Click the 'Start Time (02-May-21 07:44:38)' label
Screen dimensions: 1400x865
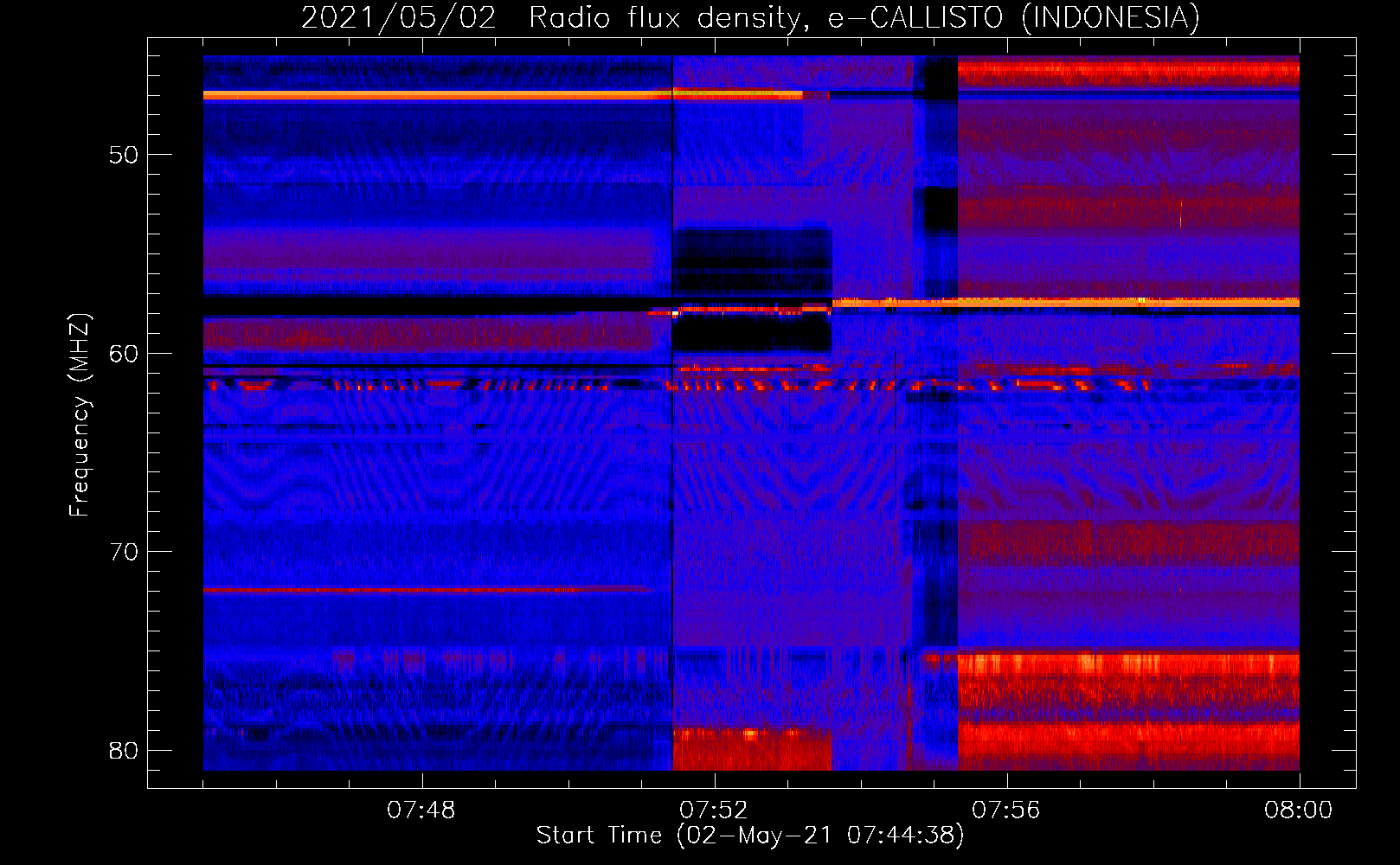tap(750, 836)
